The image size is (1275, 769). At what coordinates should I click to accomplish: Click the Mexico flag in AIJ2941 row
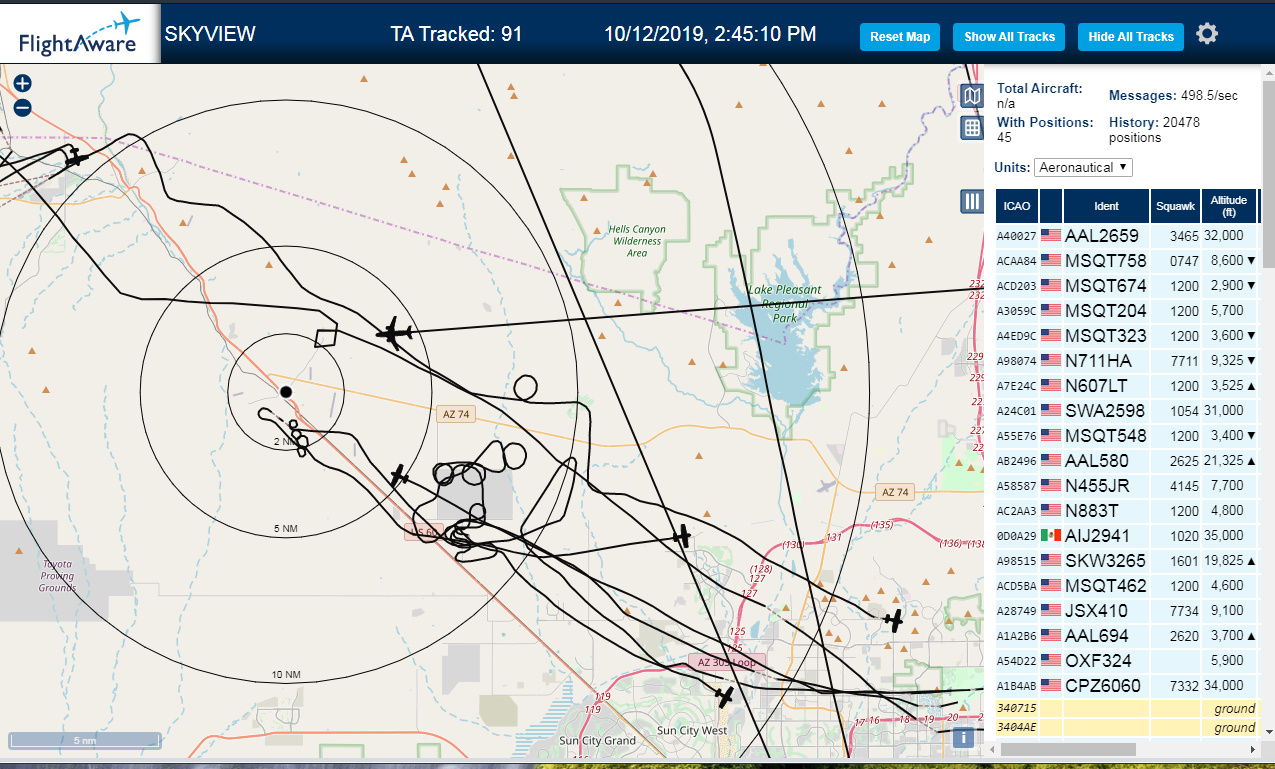pyautogui.click(x=1050, y=536)
